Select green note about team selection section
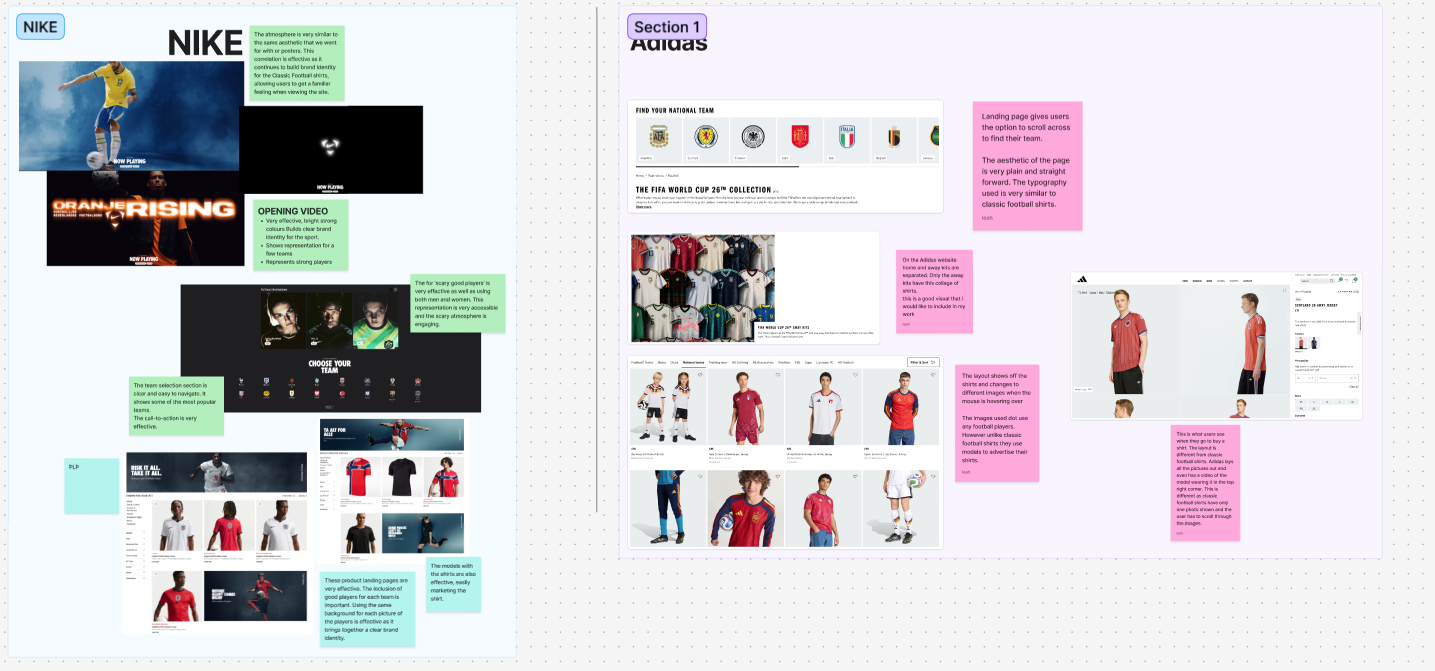The width and height of the screenshot is (1435, 671). [x=176, y=406]
